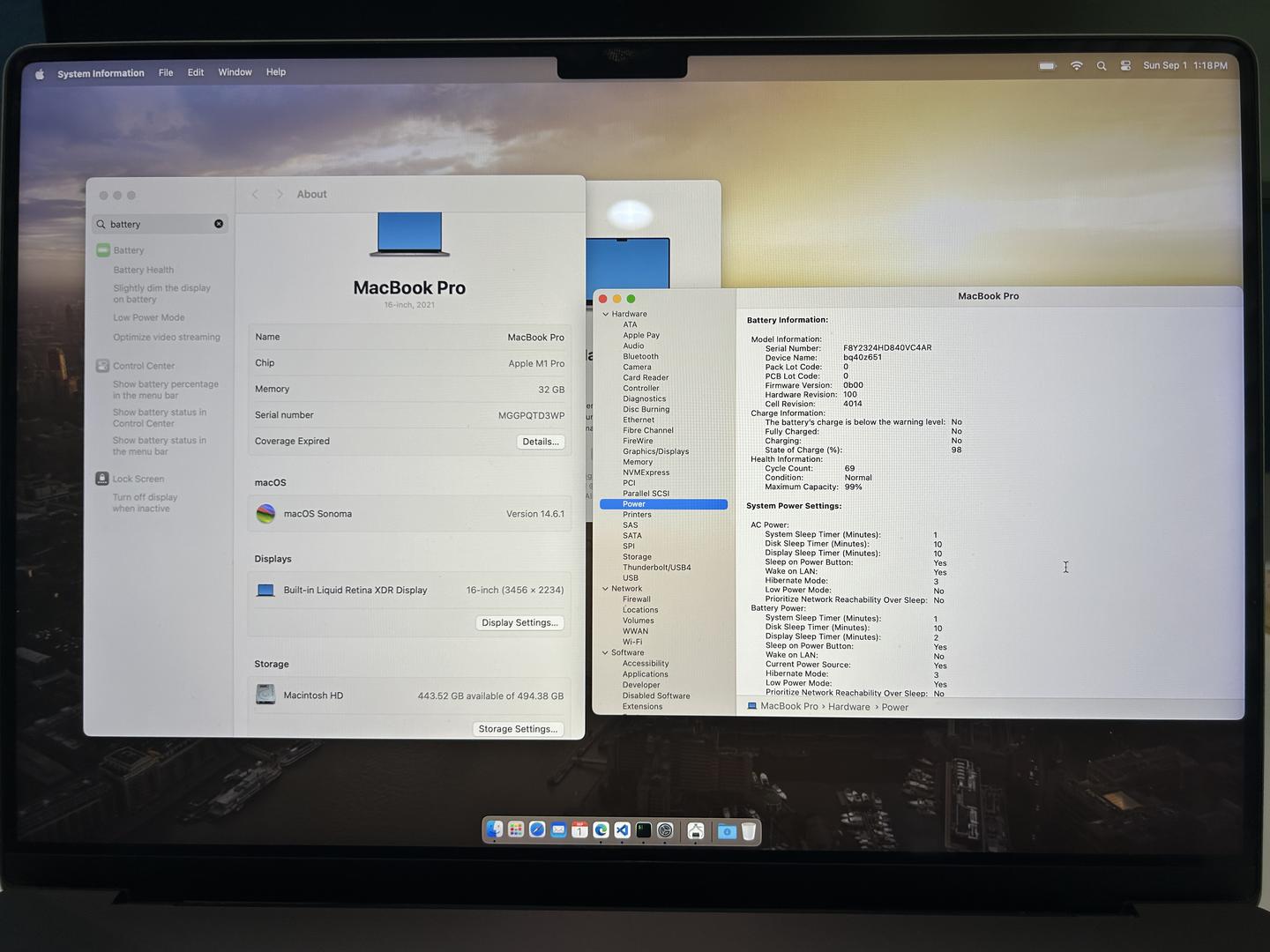The image size is (1270, 952).
Task: Open Mail from the Dock
Action: point(558,829)
